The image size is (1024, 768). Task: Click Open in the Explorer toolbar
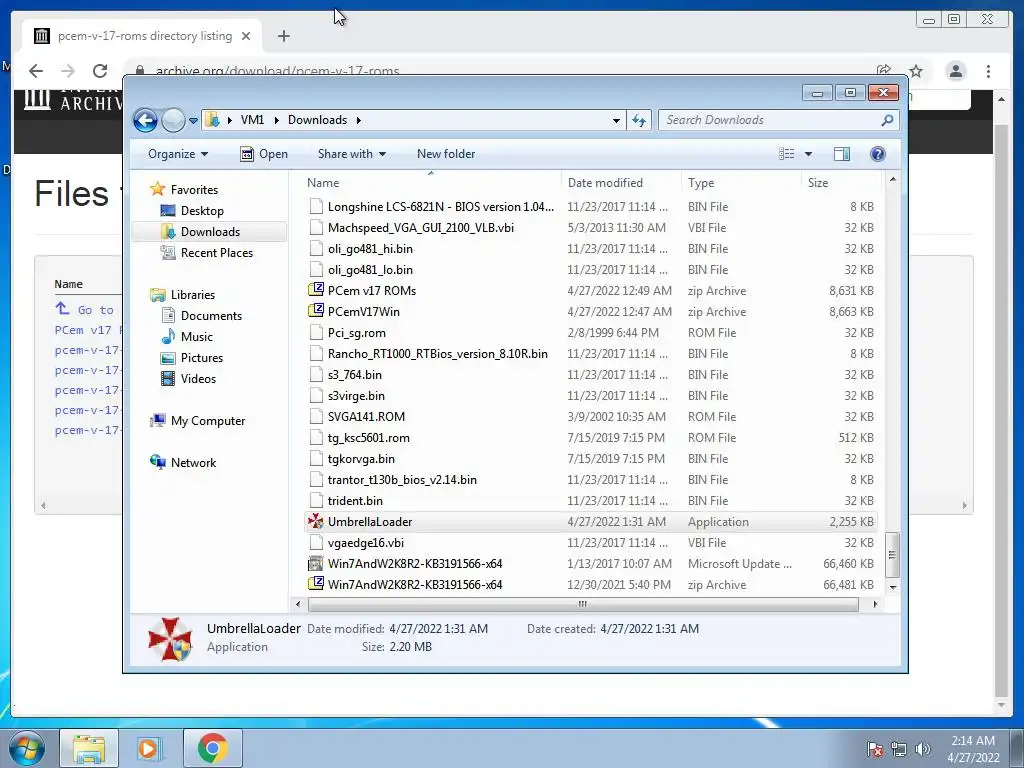264,154
